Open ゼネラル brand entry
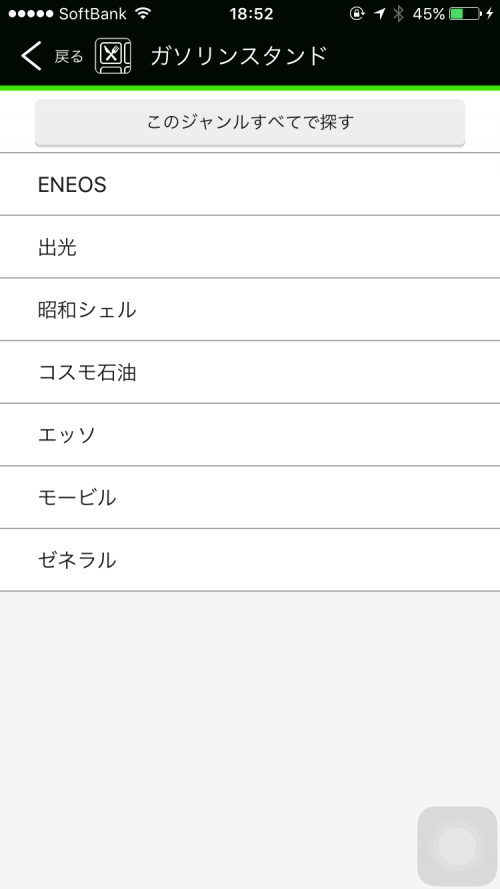 click(x=250, y=561)
